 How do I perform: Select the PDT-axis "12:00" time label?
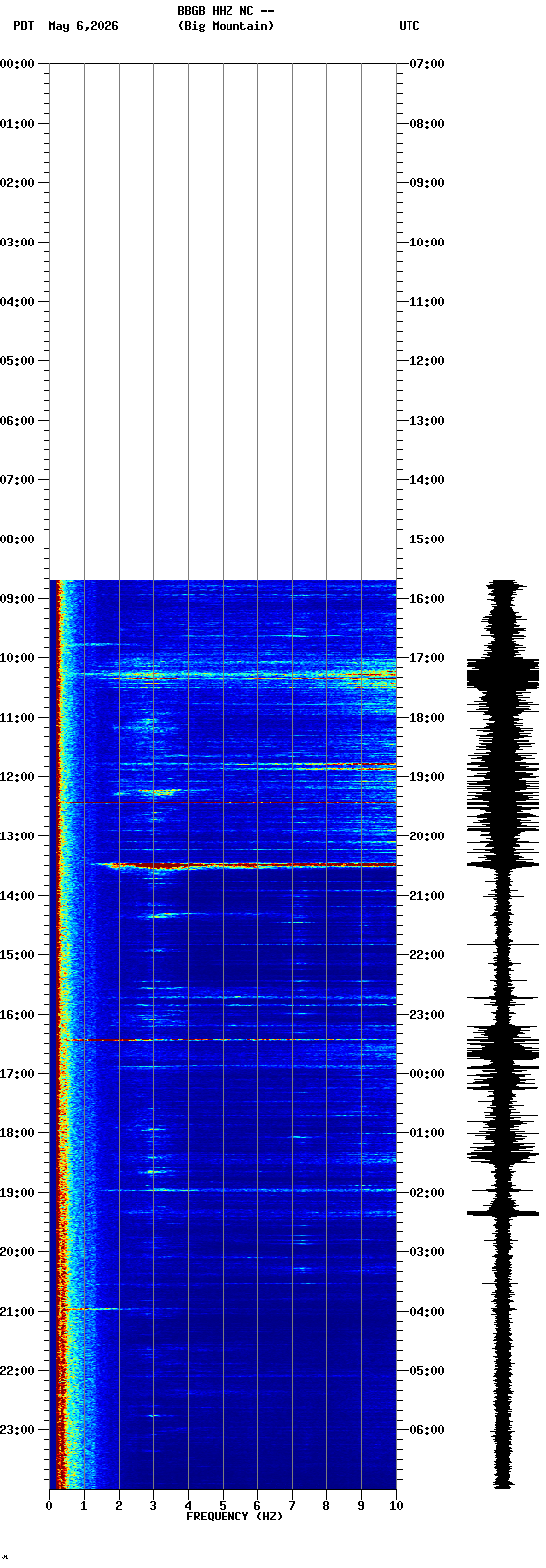18,777
